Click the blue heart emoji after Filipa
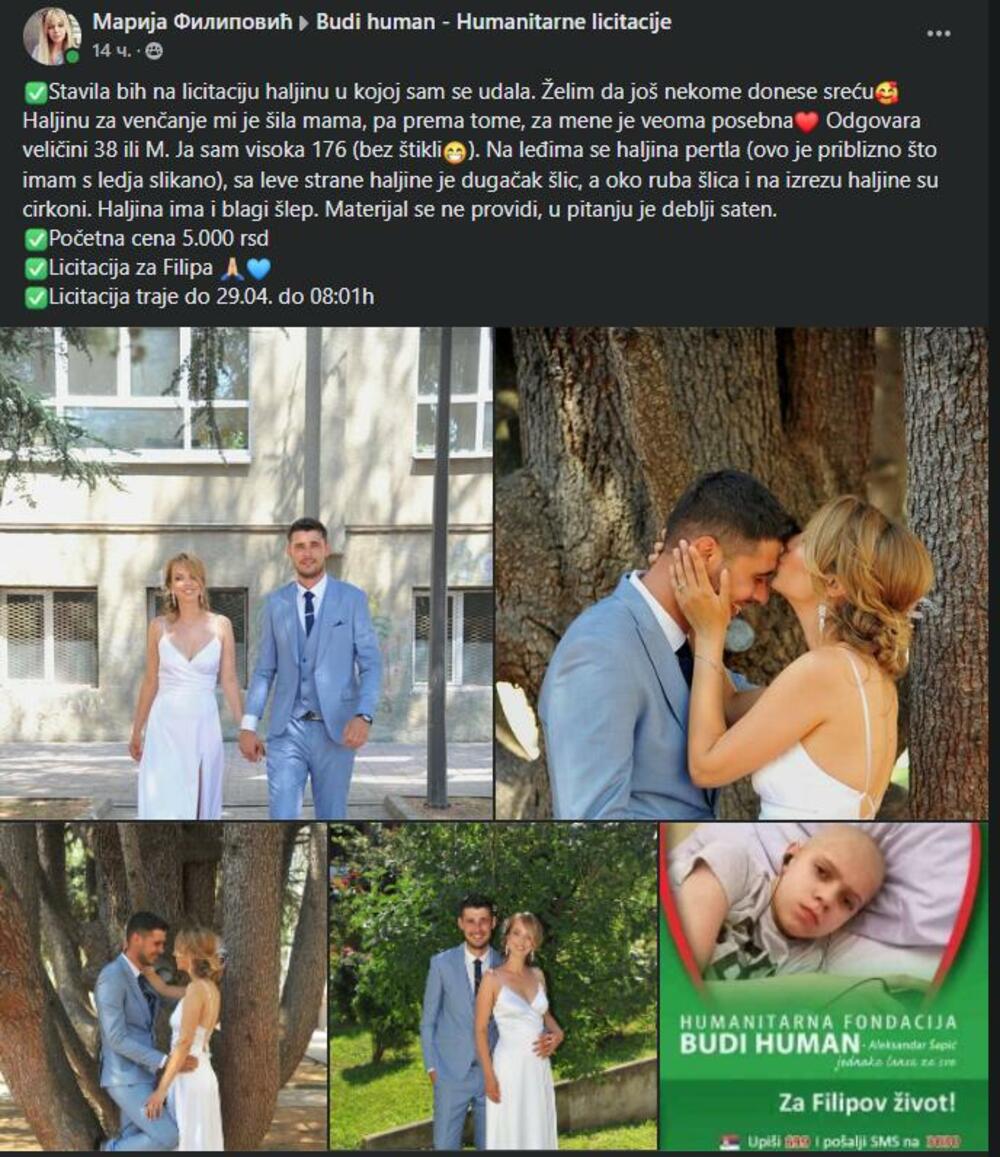 click(x=259, y=269)
